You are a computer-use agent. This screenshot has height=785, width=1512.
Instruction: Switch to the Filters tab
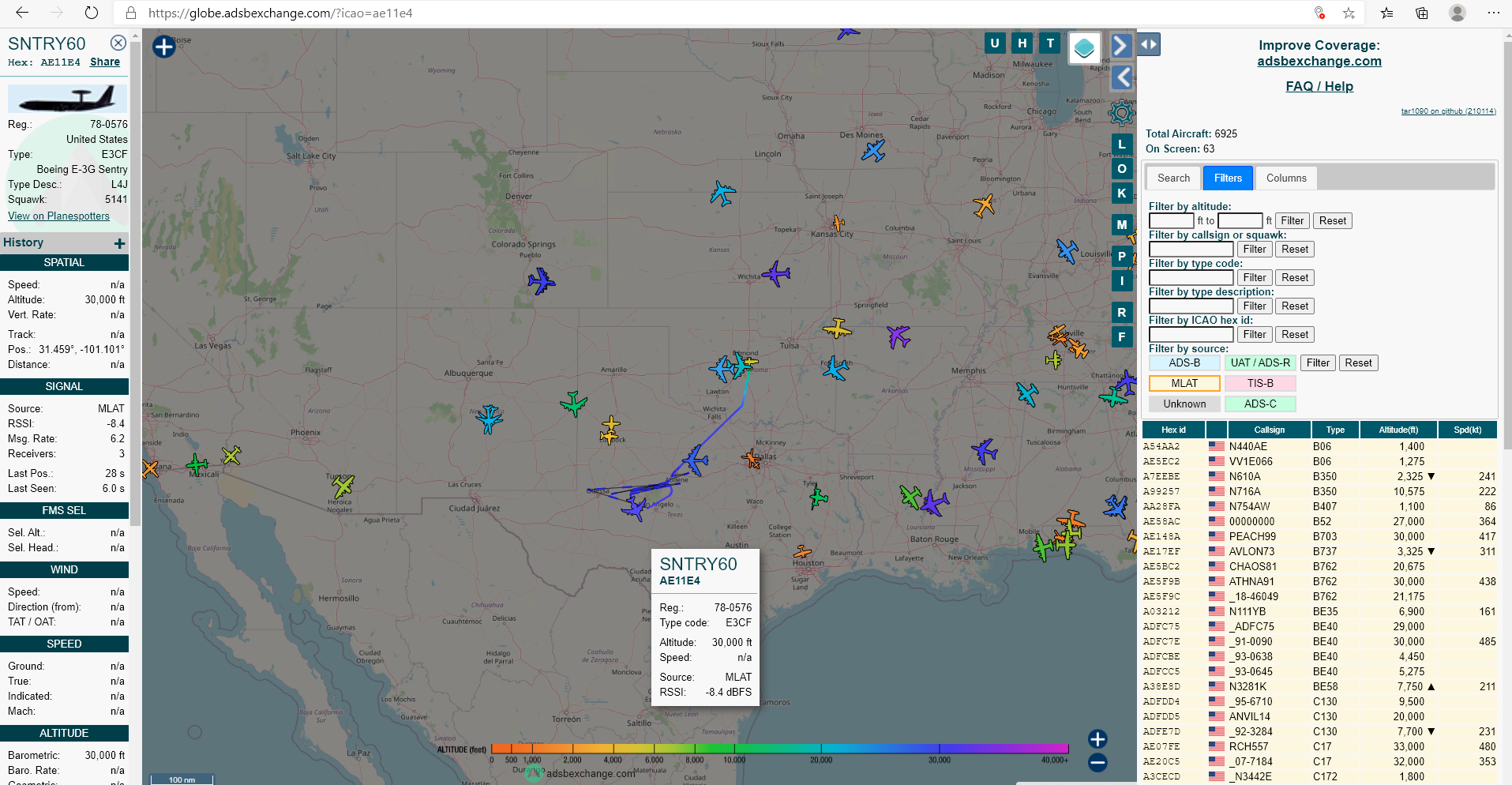coord(1228,178)
